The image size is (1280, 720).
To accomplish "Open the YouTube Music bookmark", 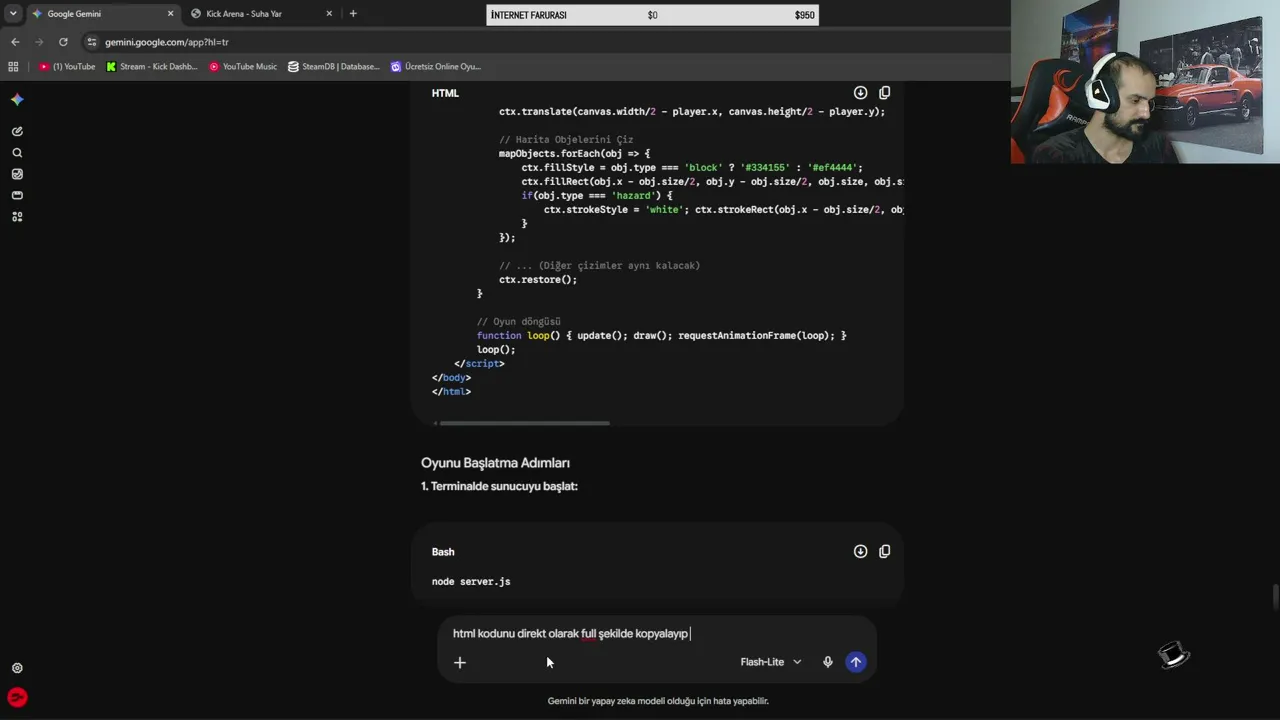I will point(243,66).
